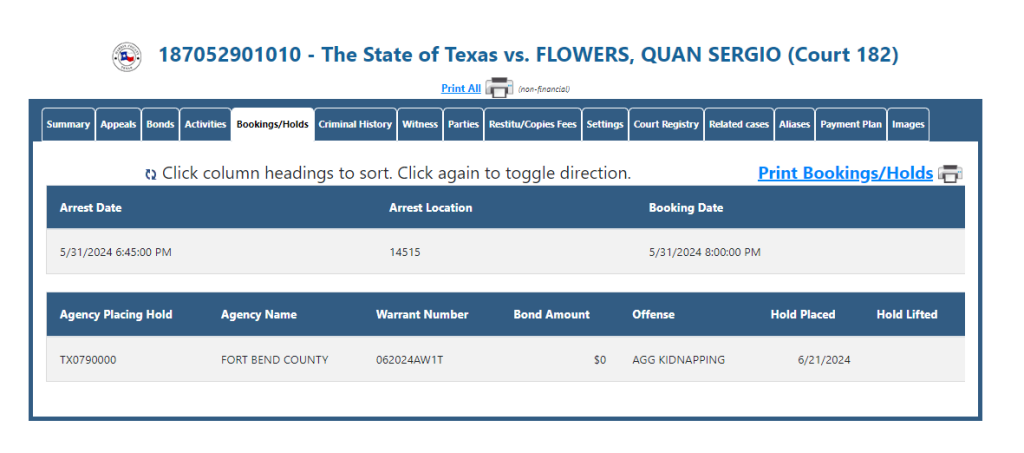The width and height of the screenshot is (1024, 453).
Task: Sort by Arrest Date column heading
Action: [91, 208]
